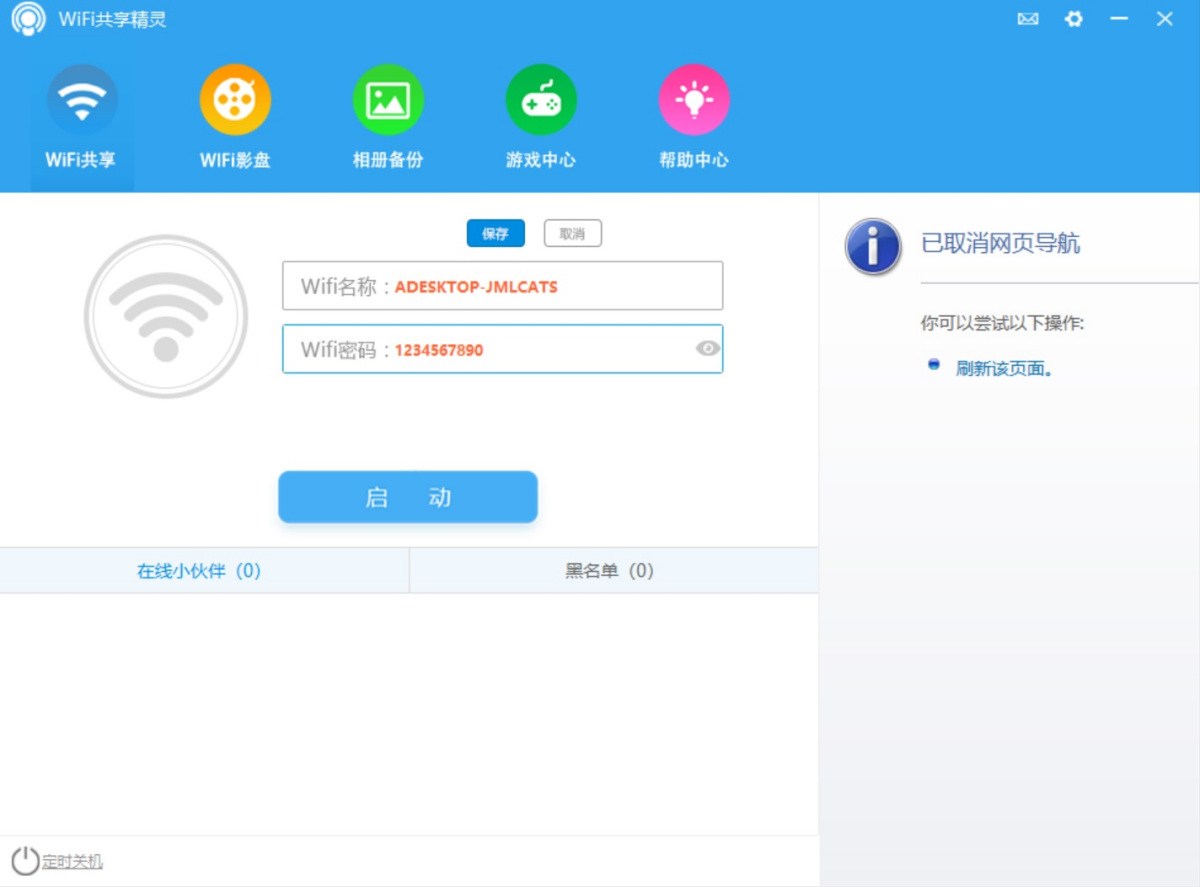
Task: Open 游戏中心 gamepad icon
Action: [x=541, y=101]
